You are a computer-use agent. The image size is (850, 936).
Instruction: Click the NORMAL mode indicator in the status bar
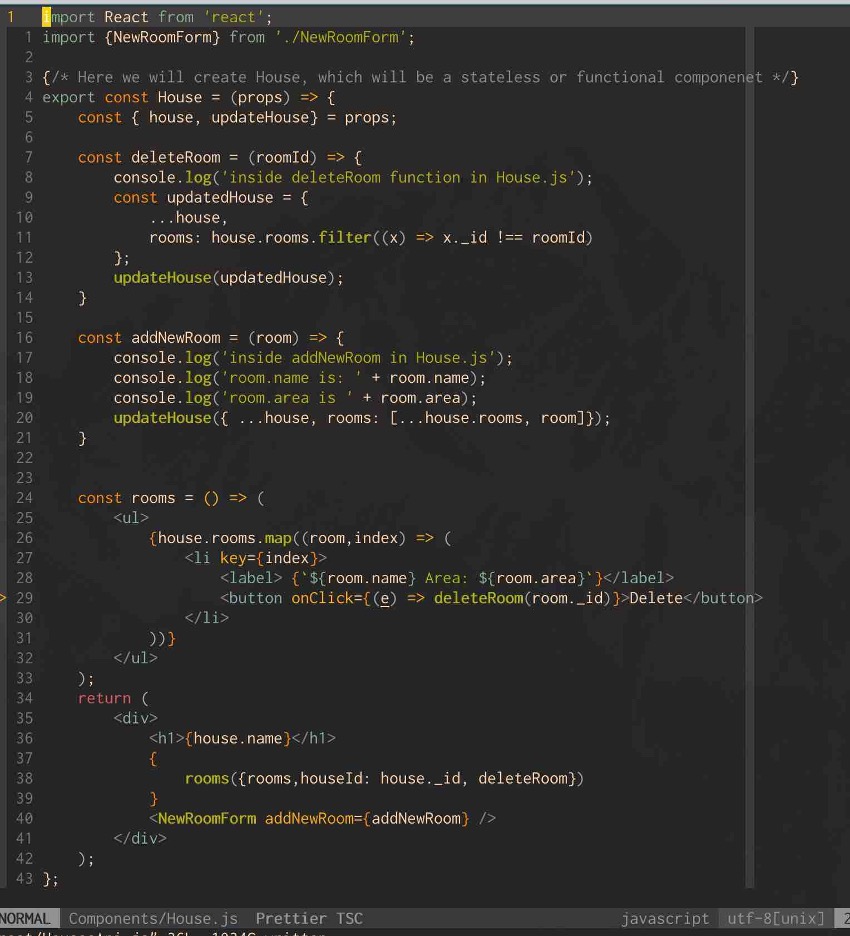coord(27,917)
